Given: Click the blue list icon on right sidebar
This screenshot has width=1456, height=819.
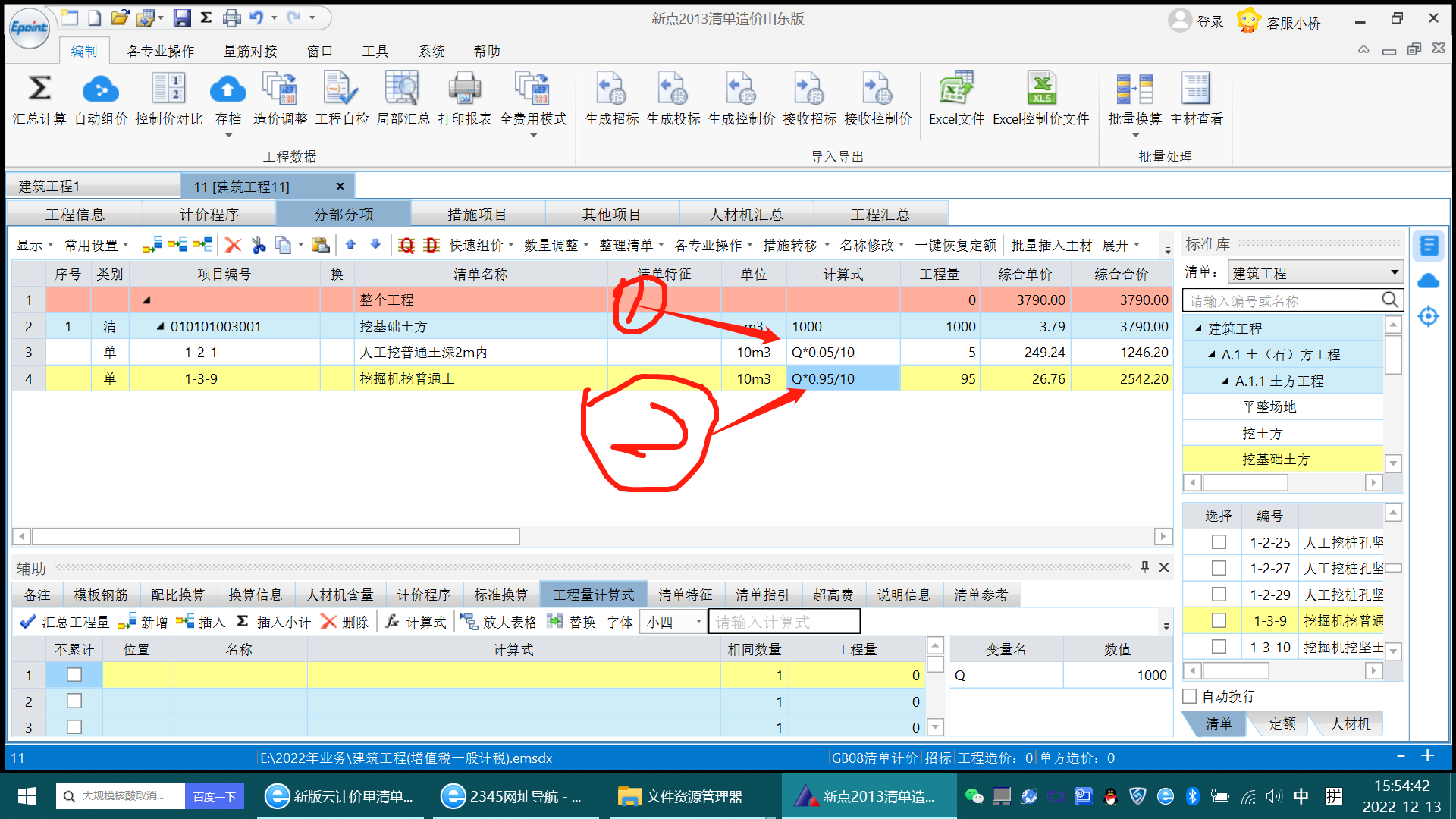Looking at the screenshot, I should point(1429,246).
